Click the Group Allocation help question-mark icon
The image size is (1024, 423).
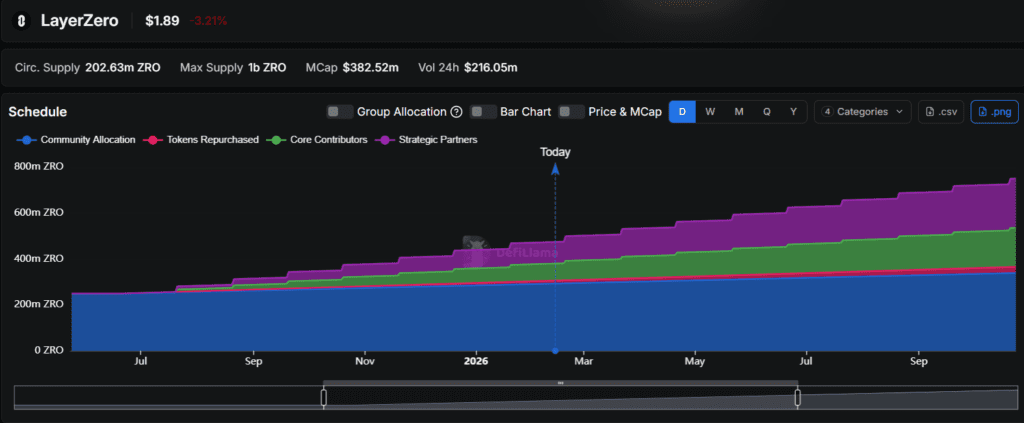click(x=456, y=112)
